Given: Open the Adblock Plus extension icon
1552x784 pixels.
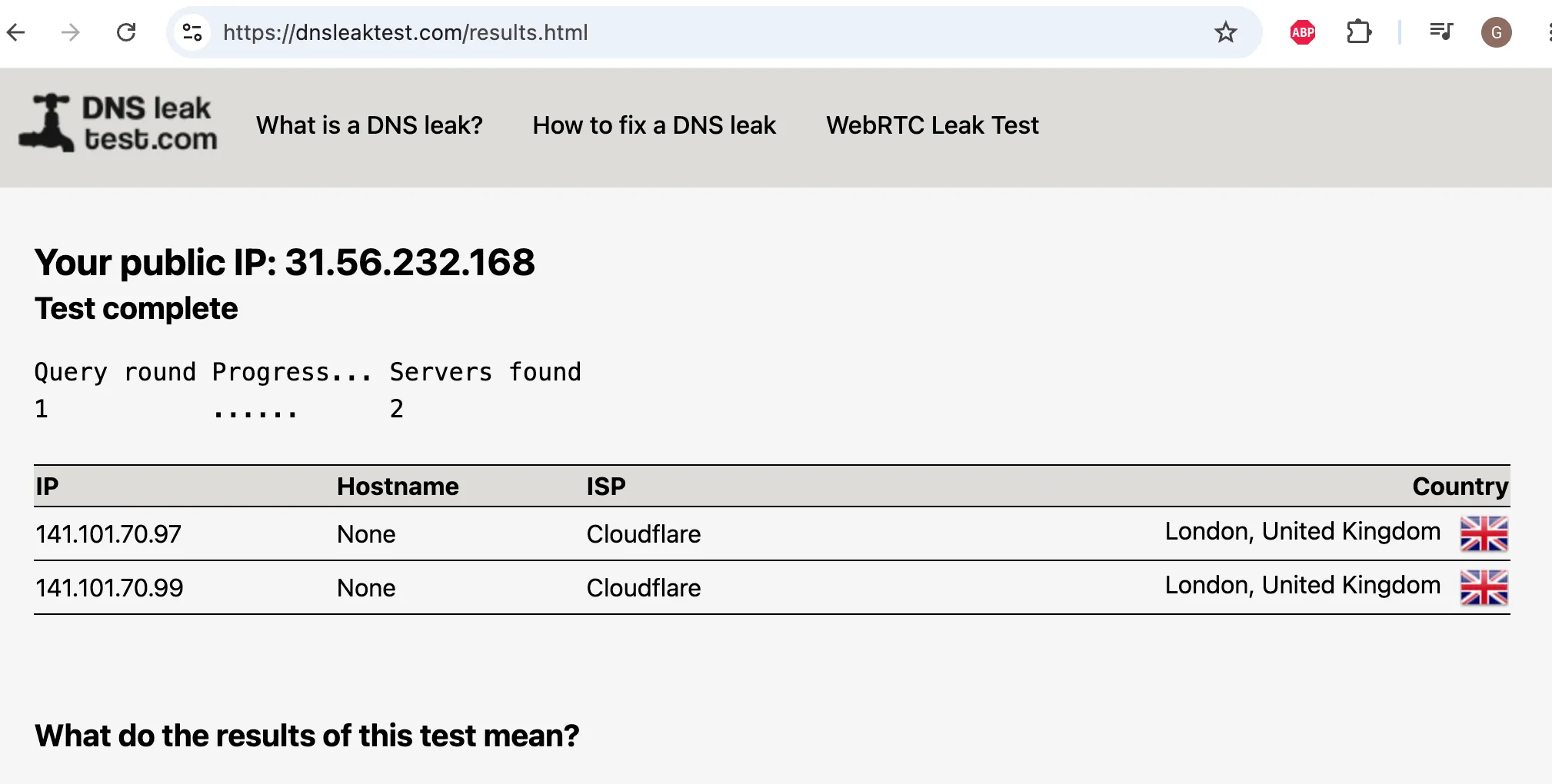Looking at the screenshot, I should (x=1303, y=32).
